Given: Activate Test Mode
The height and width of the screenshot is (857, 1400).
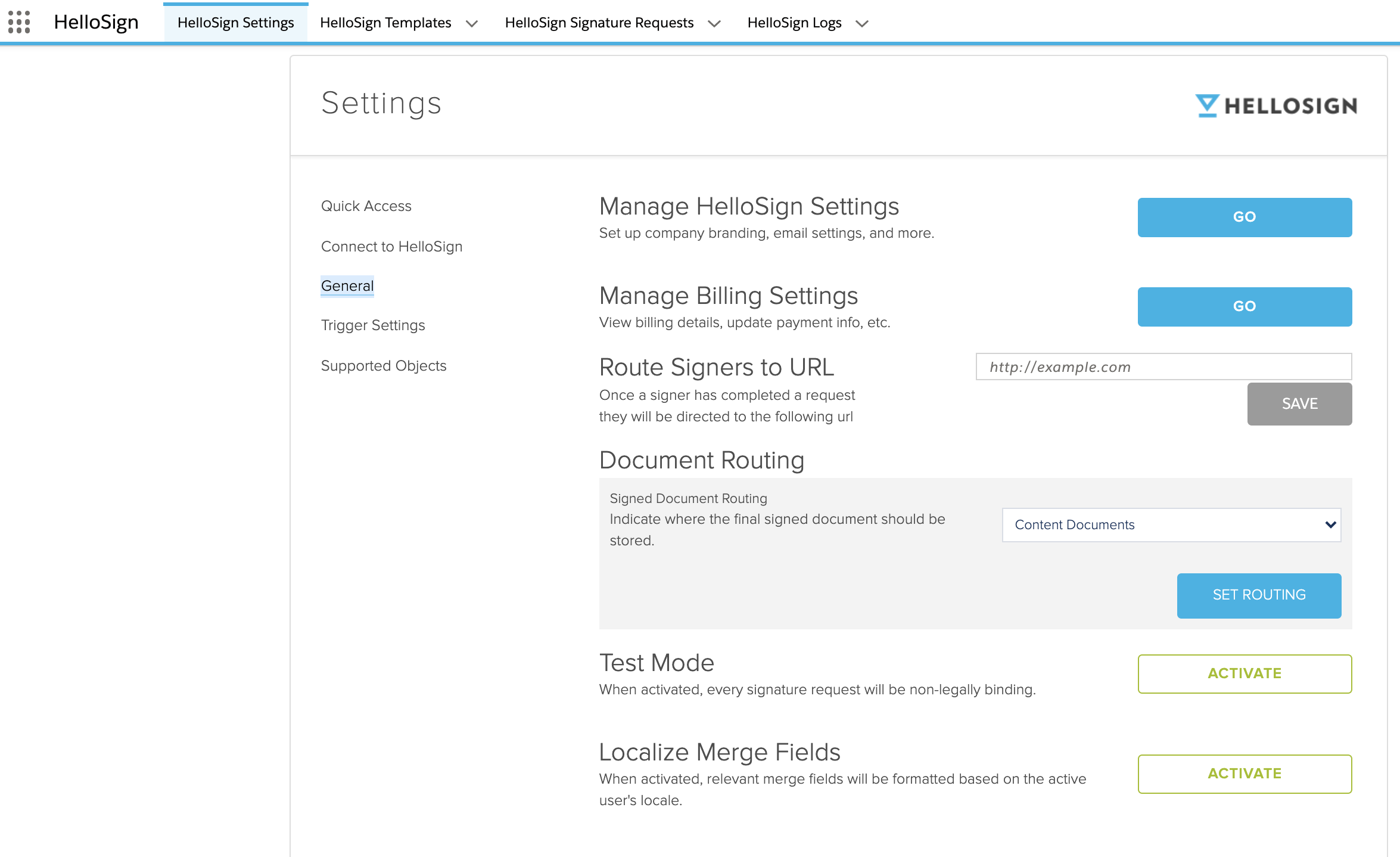Looking at the screenshot, I should [1244, 673].
